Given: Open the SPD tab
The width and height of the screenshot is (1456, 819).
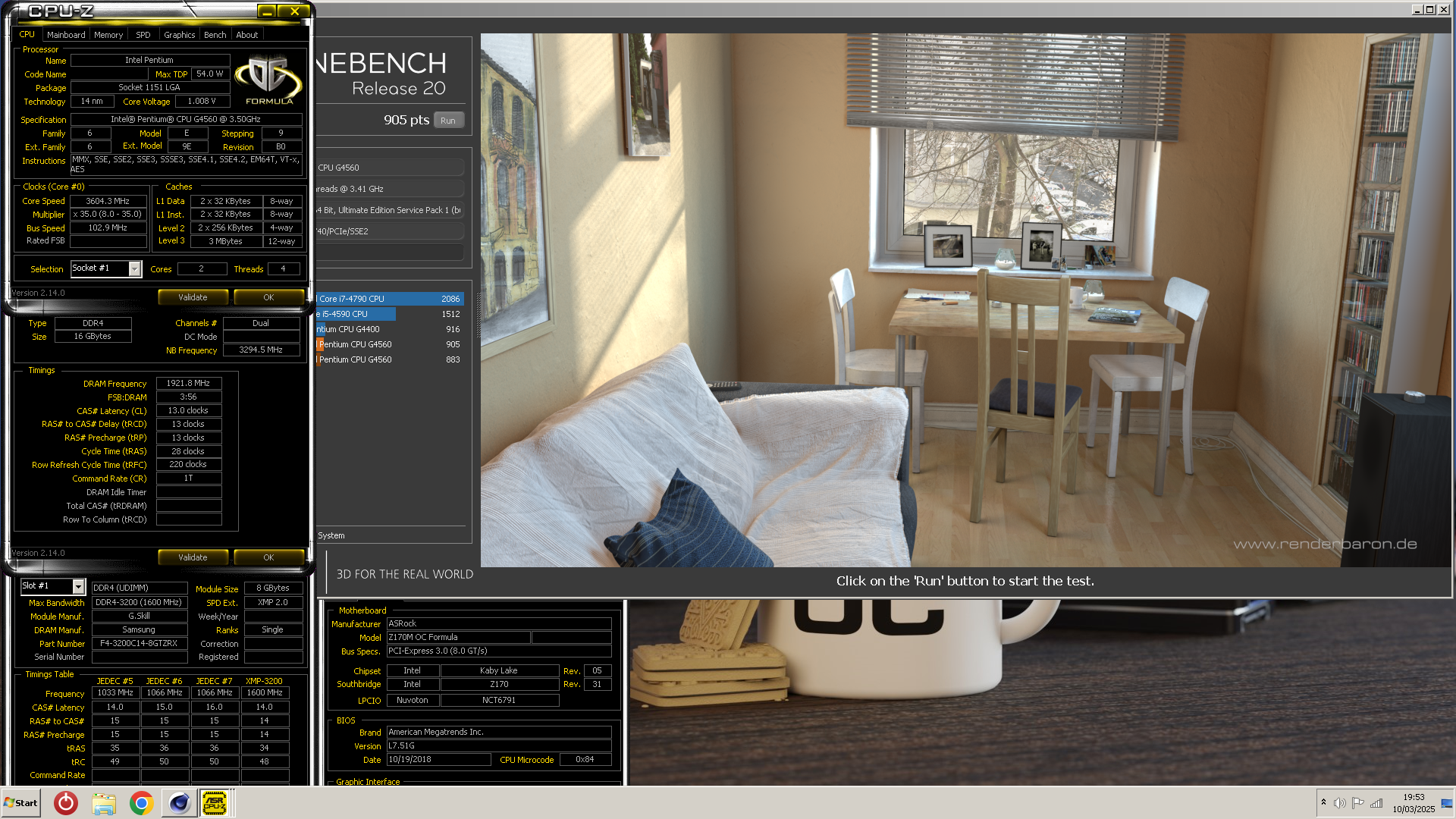Looking at the screenshot, I should tap(143, 35).
